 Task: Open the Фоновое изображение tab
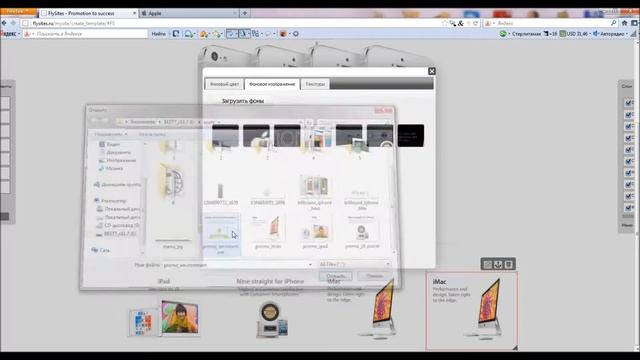click(272, 84)
